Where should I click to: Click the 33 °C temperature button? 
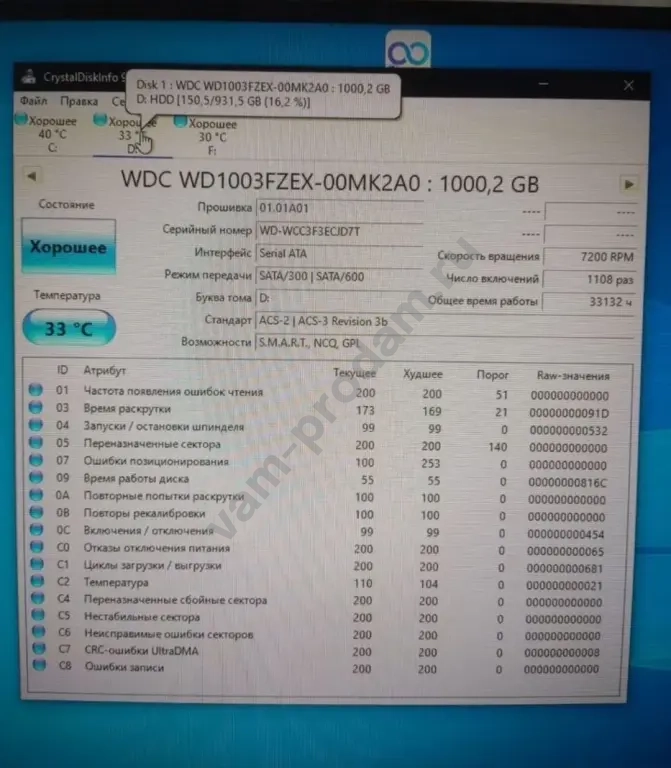(x=67, y=327)
